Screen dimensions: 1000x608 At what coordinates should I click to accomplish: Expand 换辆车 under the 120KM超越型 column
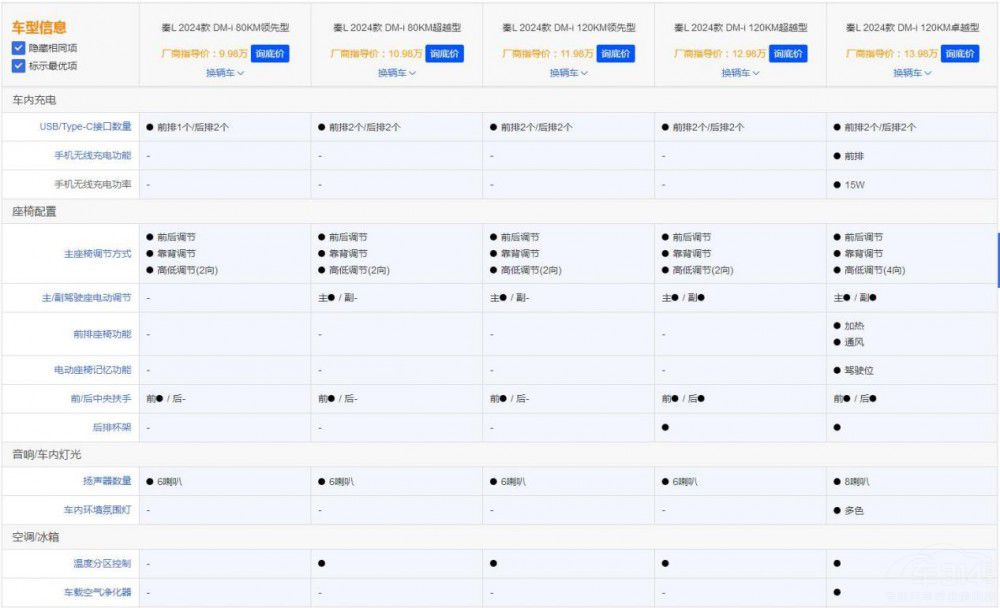(741, 73)
